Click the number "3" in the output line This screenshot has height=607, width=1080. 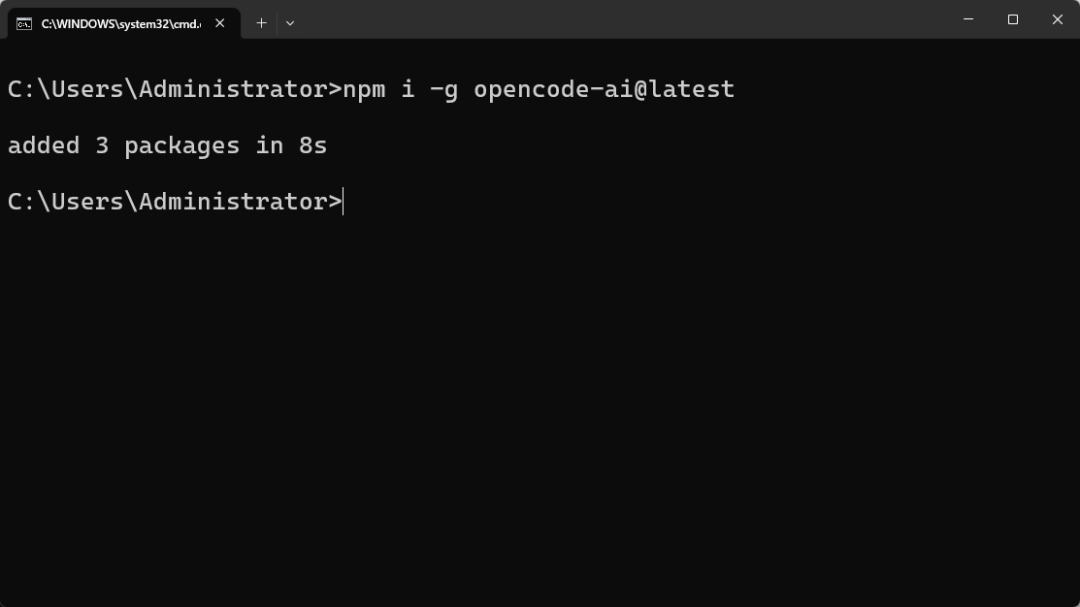[x=102, y=145]
